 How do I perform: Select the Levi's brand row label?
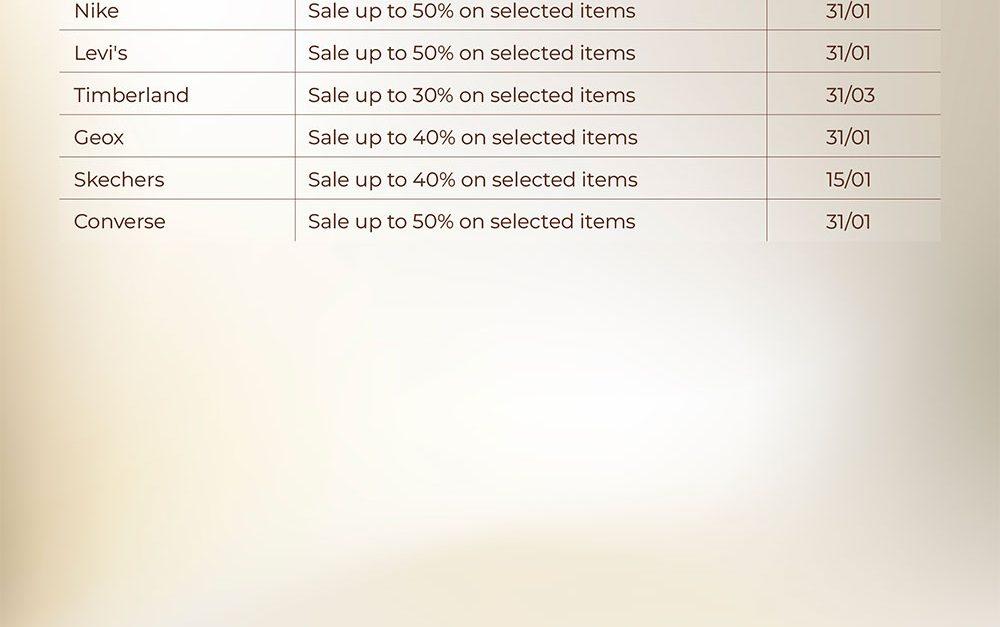pos(100,53)
